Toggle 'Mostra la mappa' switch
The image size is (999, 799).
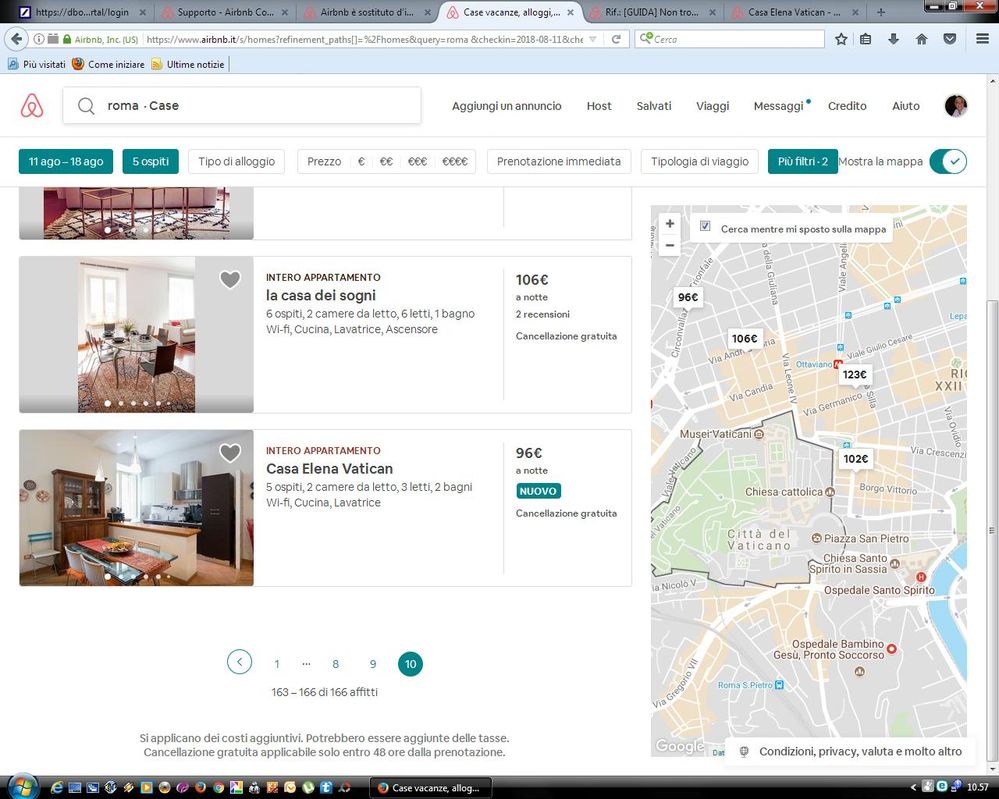pyautogui.click(x=947, y=161)
